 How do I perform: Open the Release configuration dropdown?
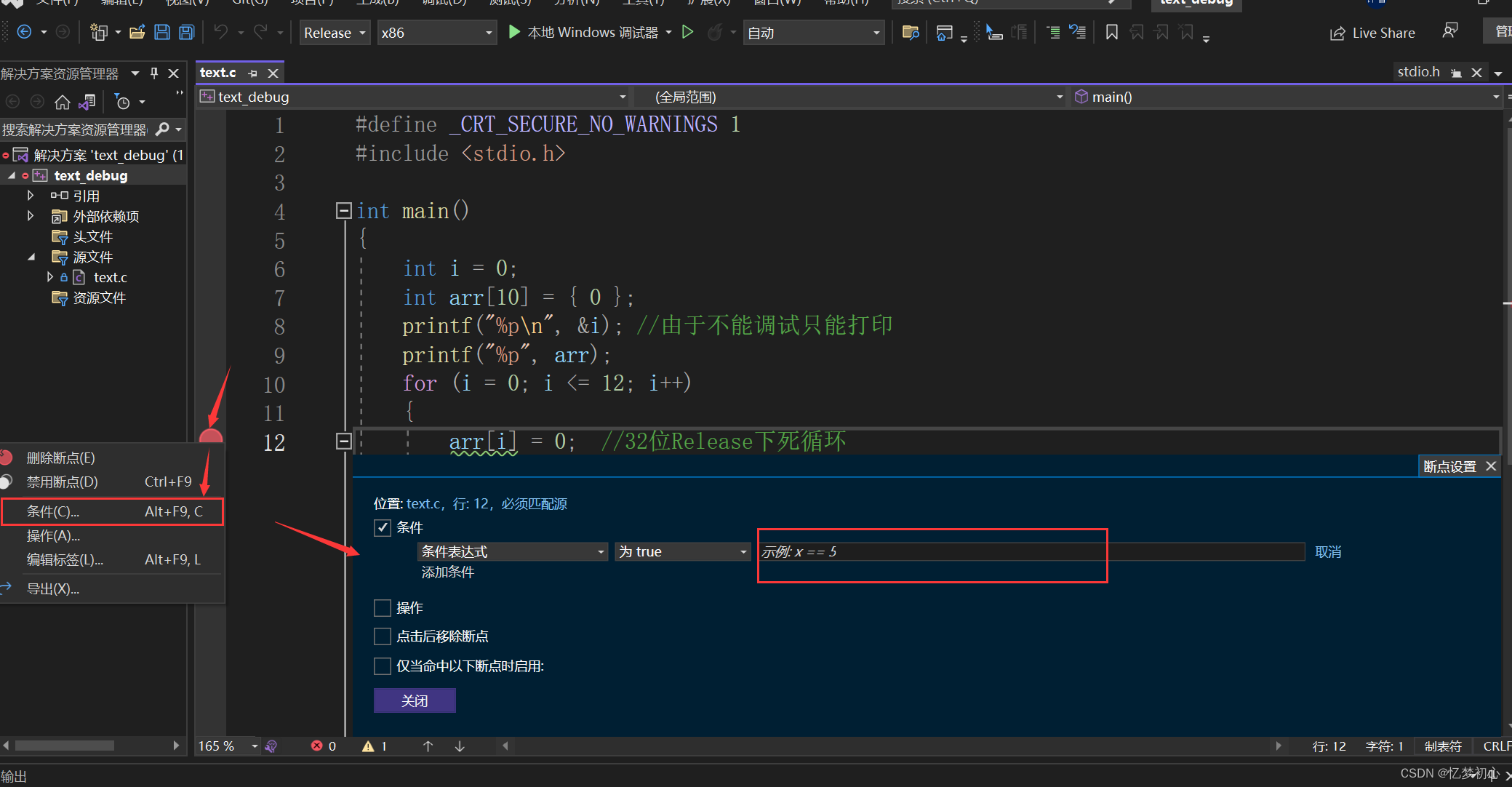point(335,33)
